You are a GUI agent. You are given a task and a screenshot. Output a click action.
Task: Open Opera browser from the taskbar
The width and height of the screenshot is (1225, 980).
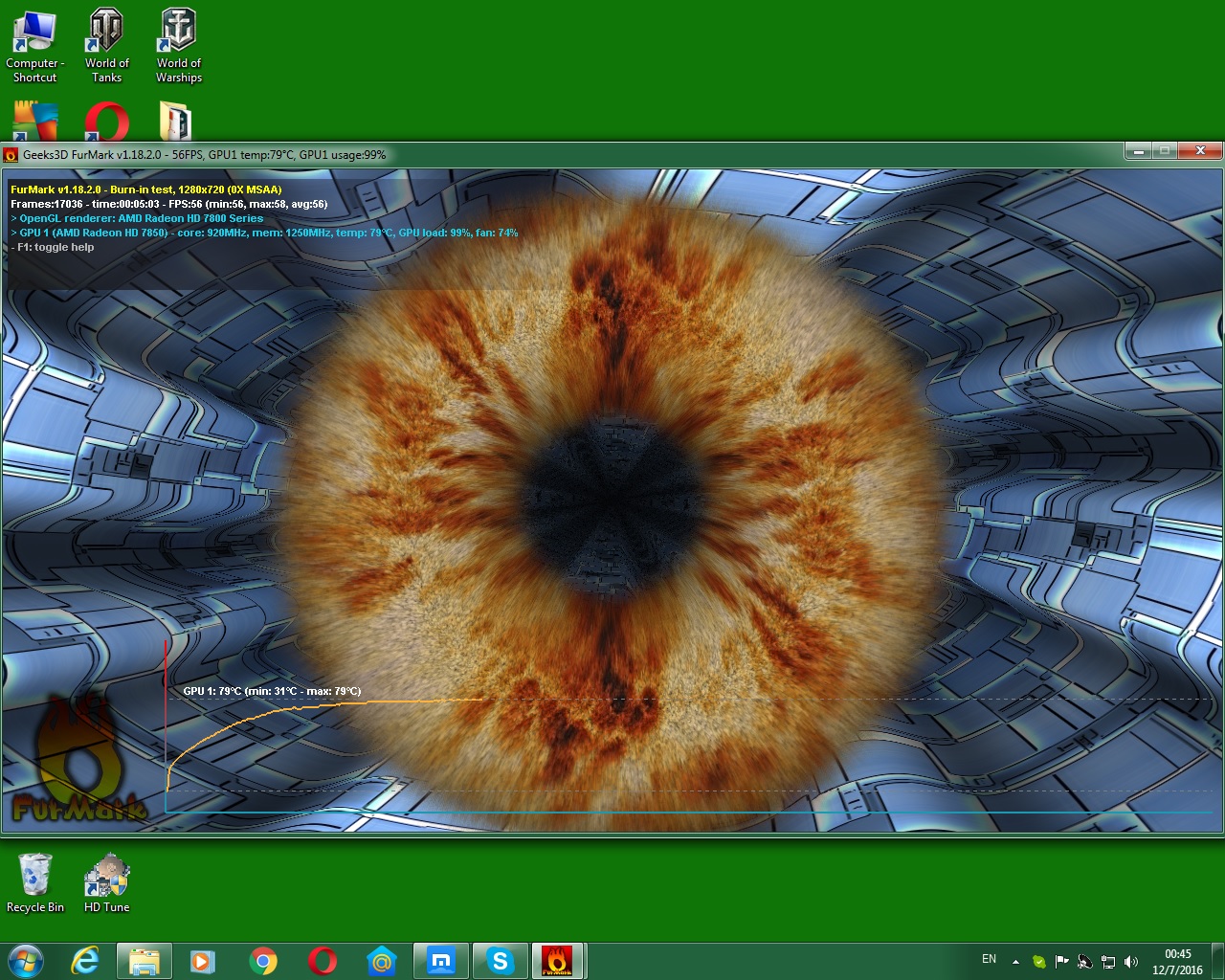323,961
